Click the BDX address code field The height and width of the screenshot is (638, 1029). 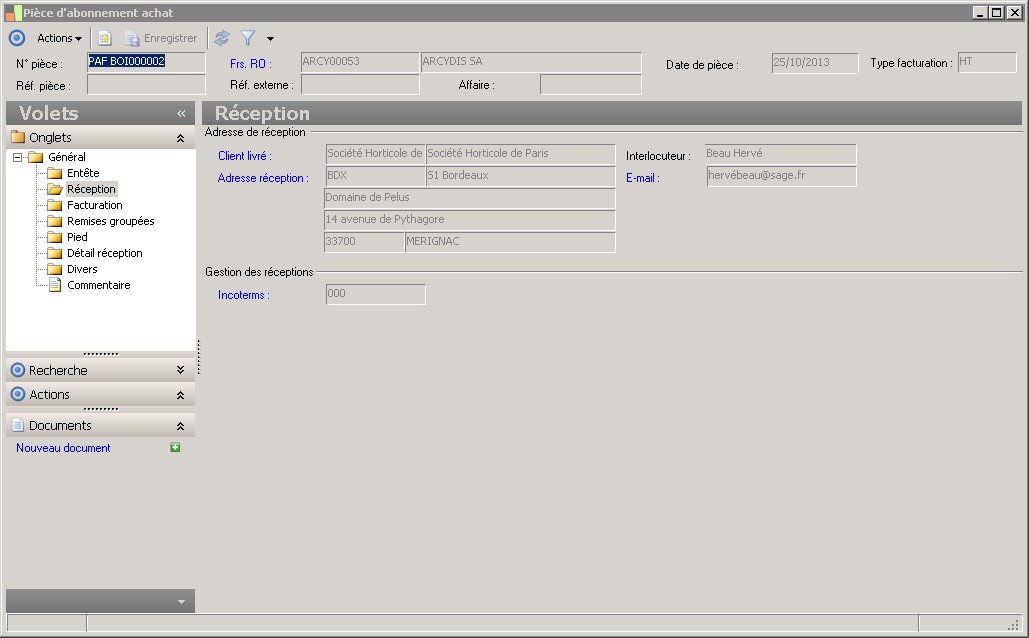click(x=375, y=176)
